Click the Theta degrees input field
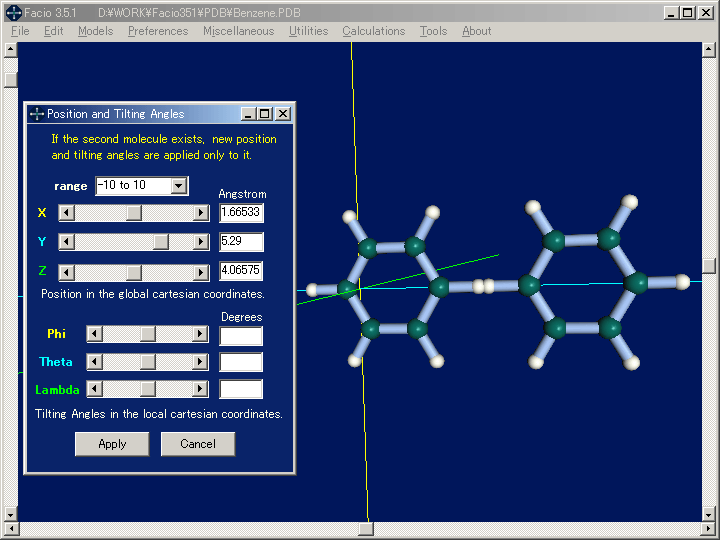The image size is (720, 540). (x=241, y=362)
